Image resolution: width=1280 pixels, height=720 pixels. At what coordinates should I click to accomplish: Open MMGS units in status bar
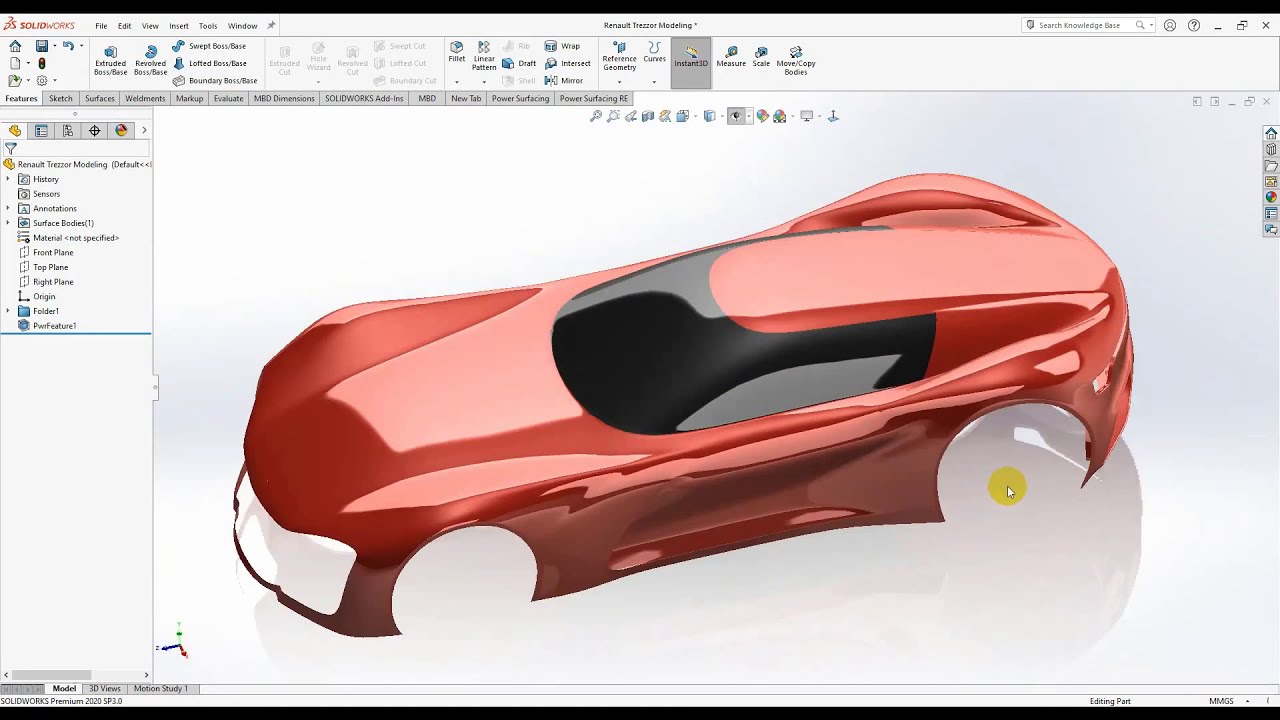click(x=1221, y=701)
